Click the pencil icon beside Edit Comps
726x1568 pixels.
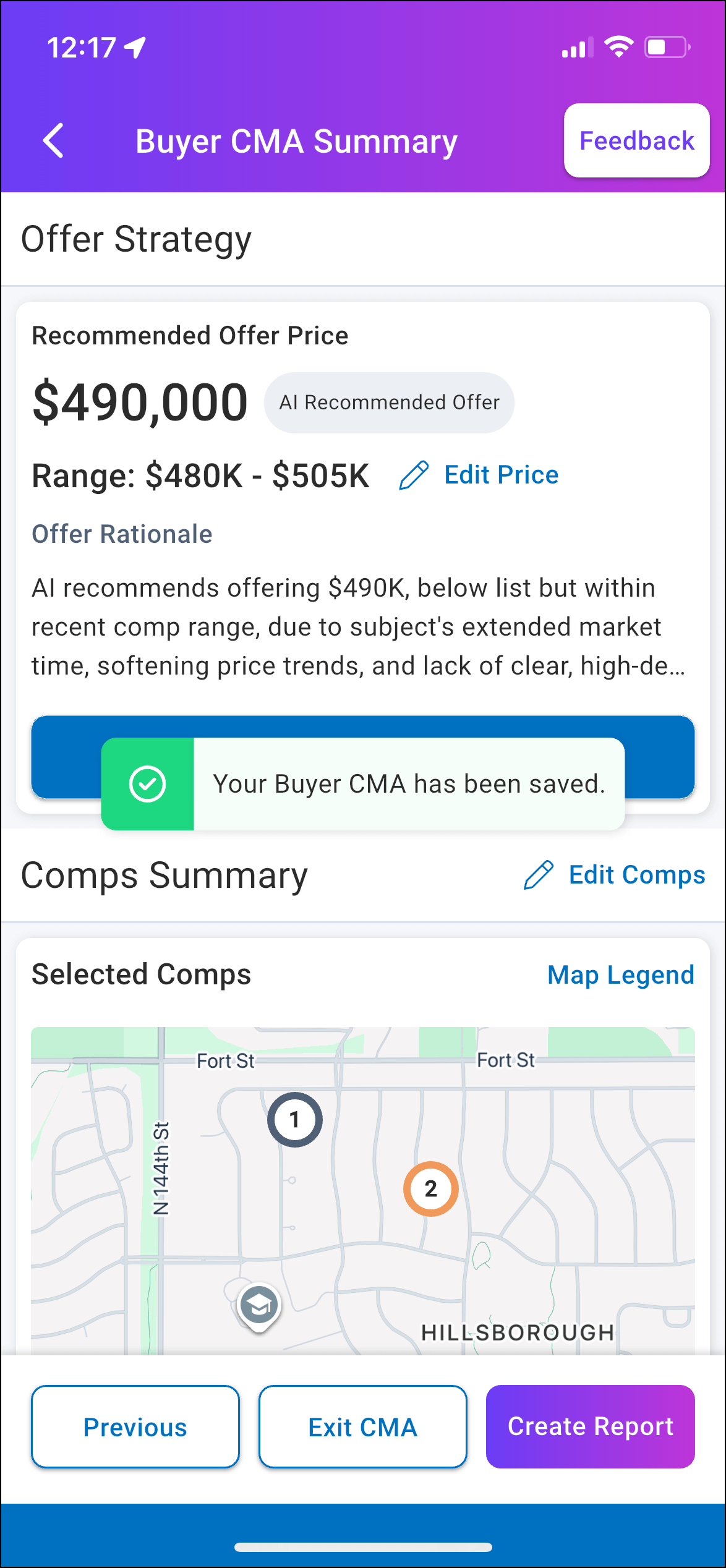click(539, 875)
